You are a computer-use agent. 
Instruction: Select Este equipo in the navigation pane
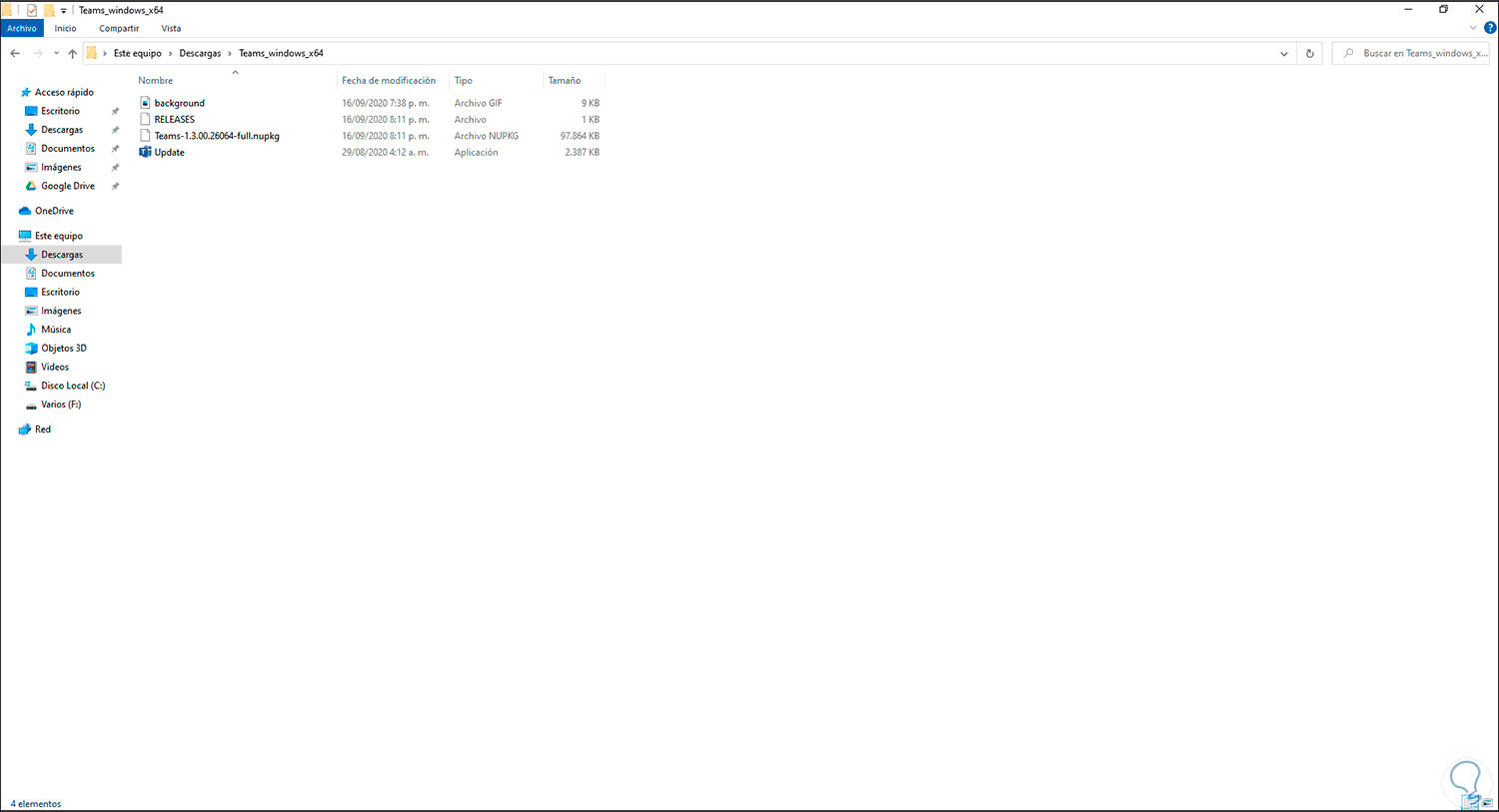click(59, 236)
